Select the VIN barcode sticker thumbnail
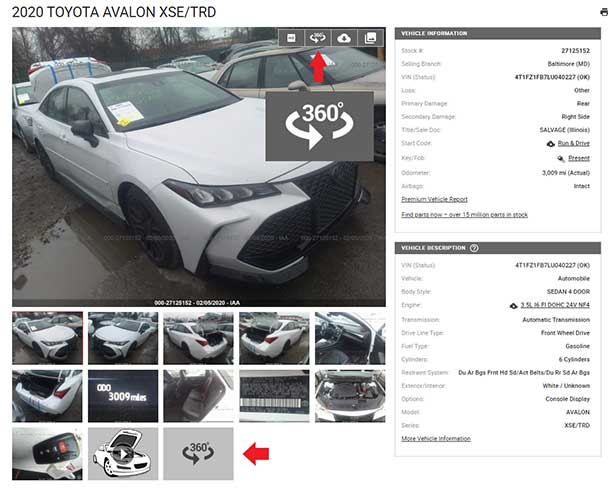The height and width of the screenshot is (488, 608). click(x=274, y=396)
